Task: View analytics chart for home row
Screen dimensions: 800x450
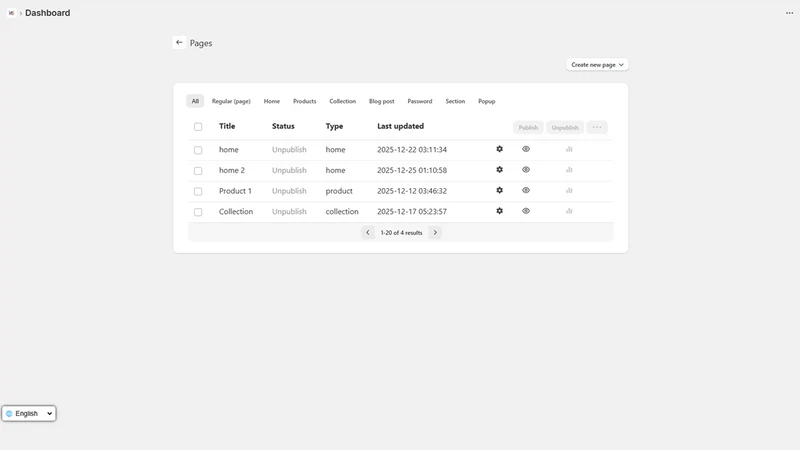Action: (569, 149)
